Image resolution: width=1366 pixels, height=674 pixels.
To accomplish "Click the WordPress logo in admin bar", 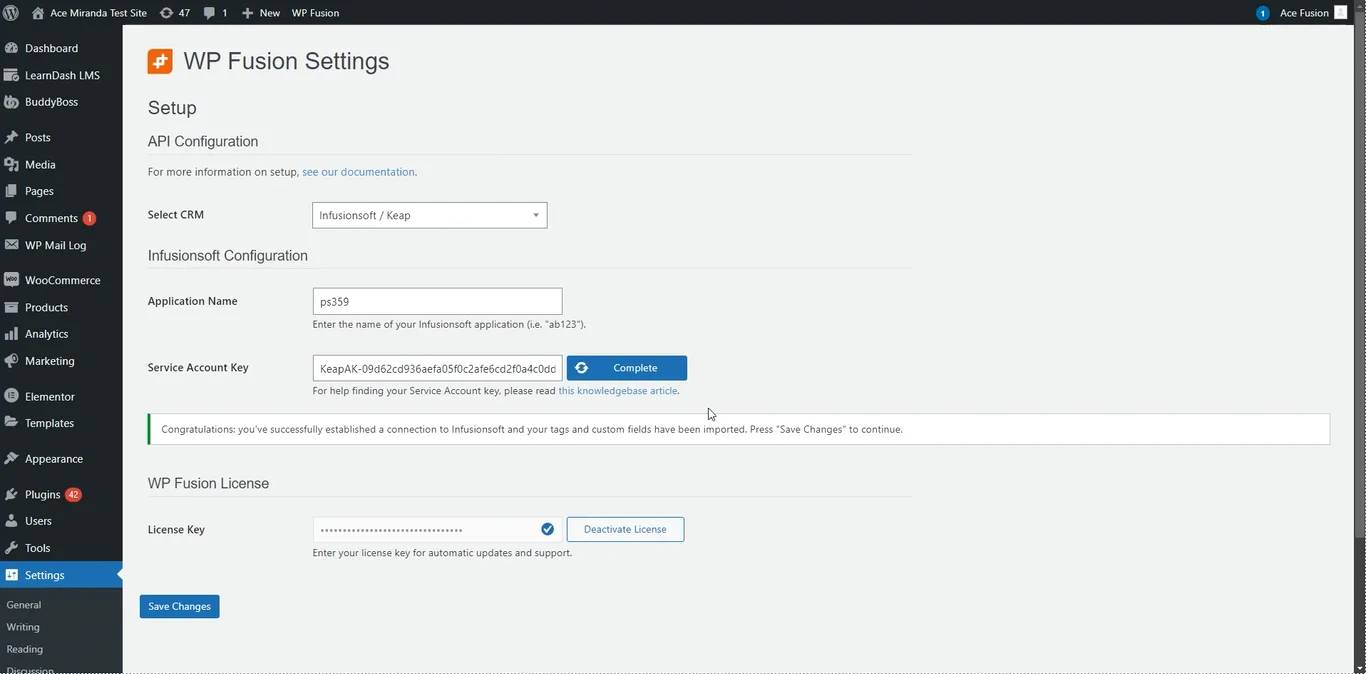I will (x=11, y=13).
